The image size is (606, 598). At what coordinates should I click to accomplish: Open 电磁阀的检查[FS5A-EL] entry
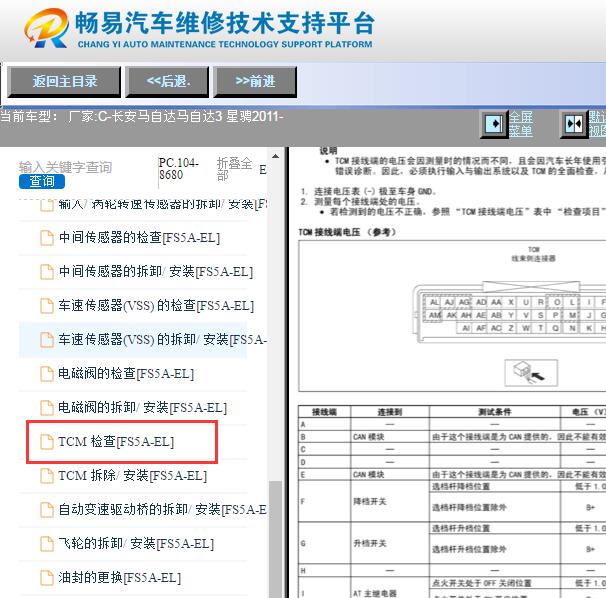[126, 373]
